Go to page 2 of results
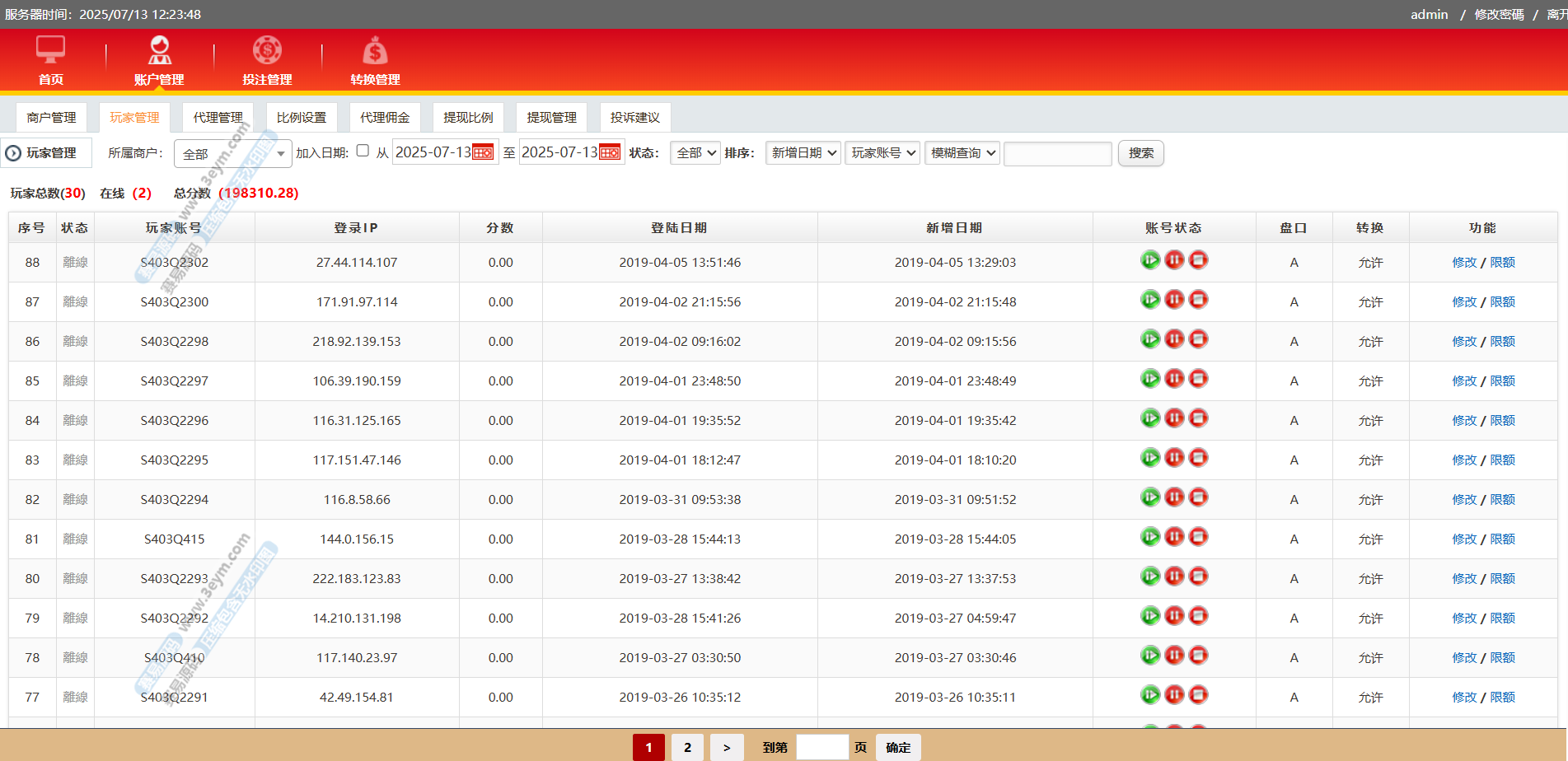Image resolution: width=1568 pixels, height=761 pixels. [x=687, y=747]
